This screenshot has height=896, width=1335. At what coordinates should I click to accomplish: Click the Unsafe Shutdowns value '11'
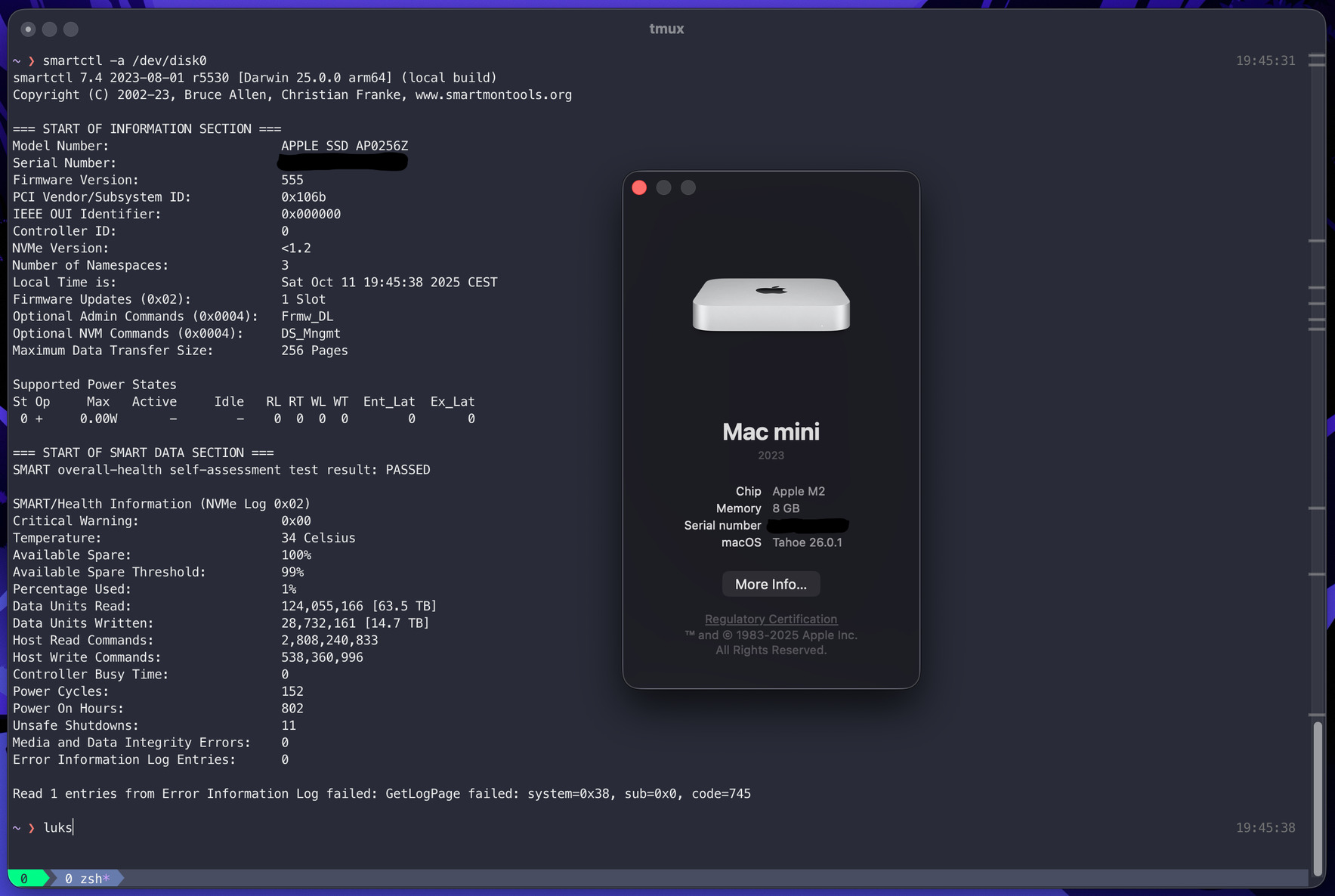pyautogui.click(x=289, y=726)
